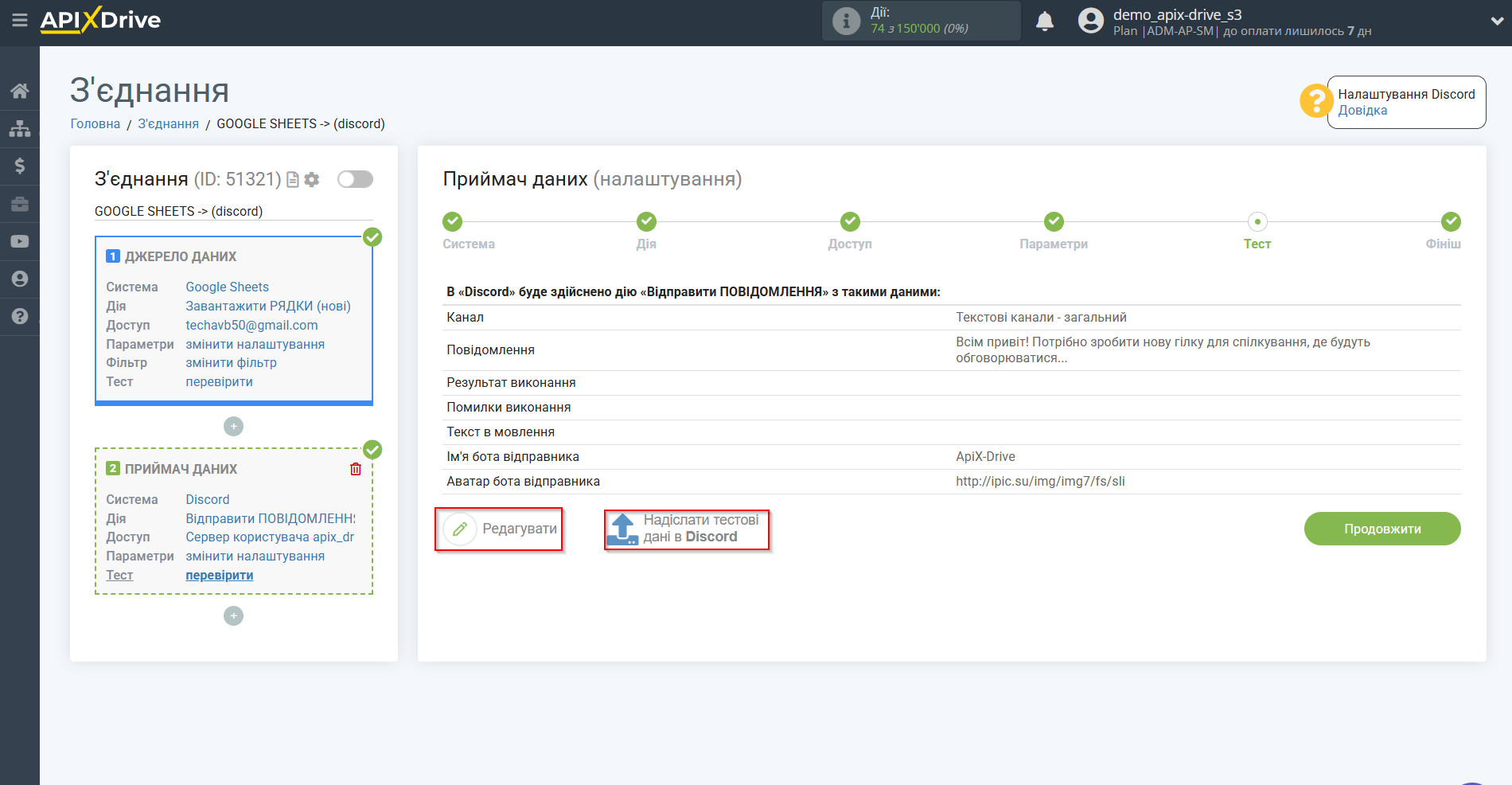Toggle the connection on/off switch

(355, 179)
